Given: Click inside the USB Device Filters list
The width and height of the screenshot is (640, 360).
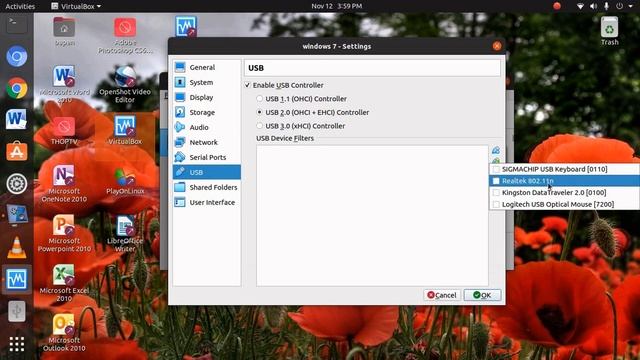Looking at the screenshot, I should [x=372, y=216].
